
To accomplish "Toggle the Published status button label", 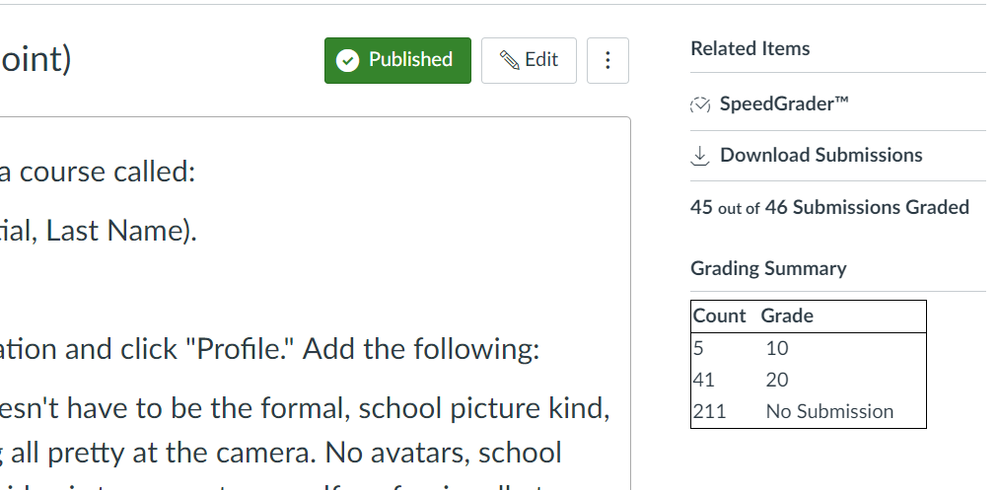I will point(410,60).
